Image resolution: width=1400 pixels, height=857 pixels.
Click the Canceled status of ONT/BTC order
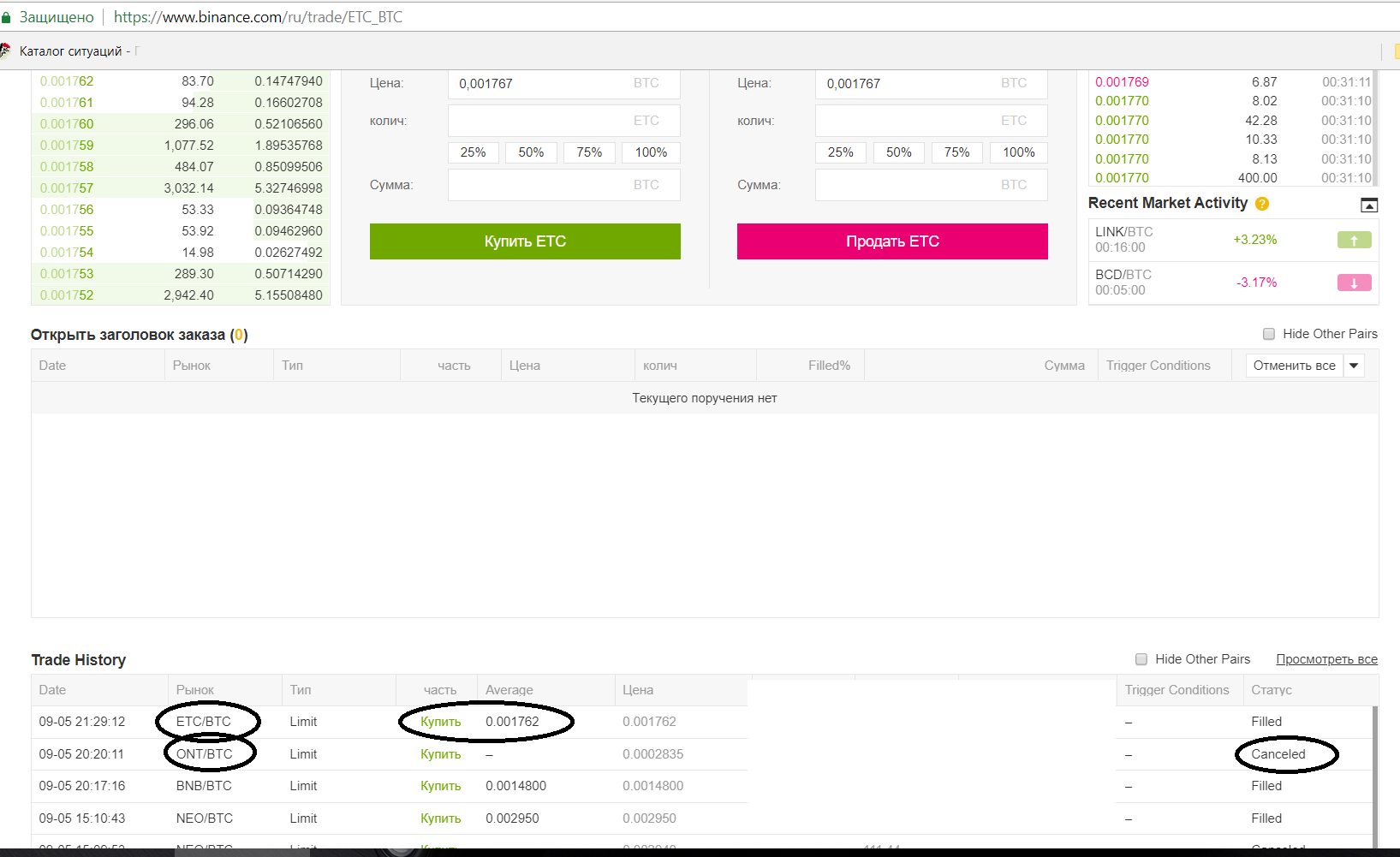pyautogui.click(x=1278, y=754)
